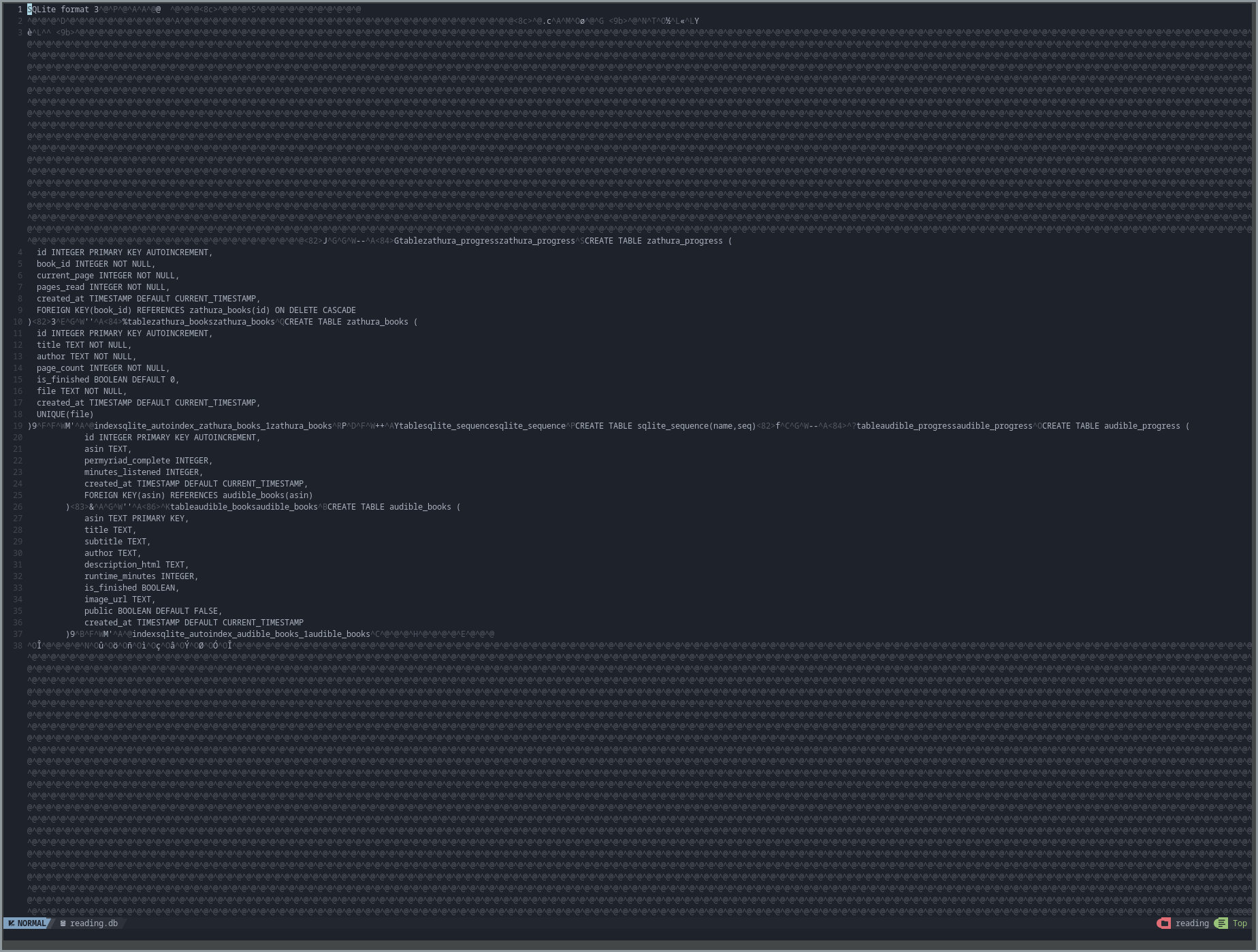Click the permyriad_complete INTEGER column line
1258x952 pixels.
pos(148,460)
